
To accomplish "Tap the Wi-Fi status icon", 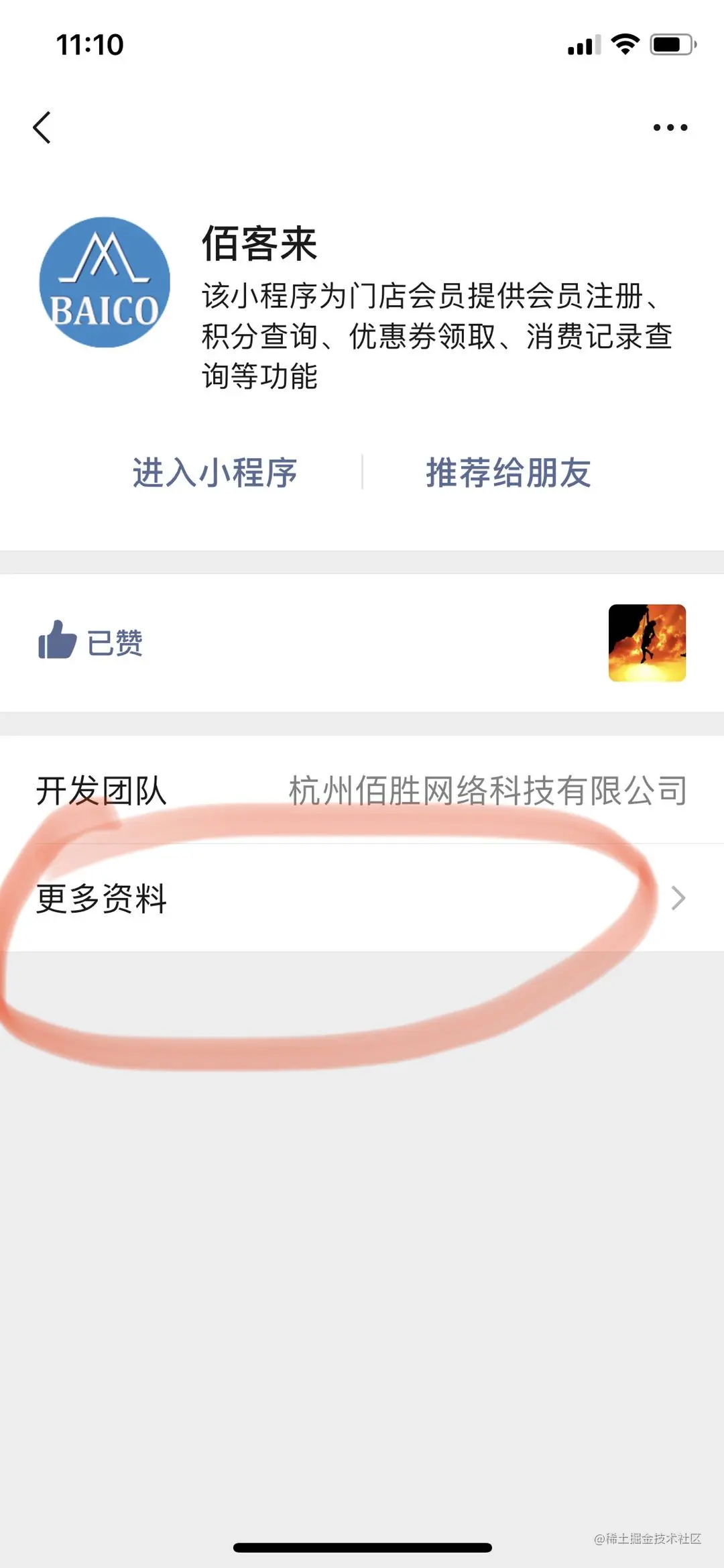I will point(625,44).
